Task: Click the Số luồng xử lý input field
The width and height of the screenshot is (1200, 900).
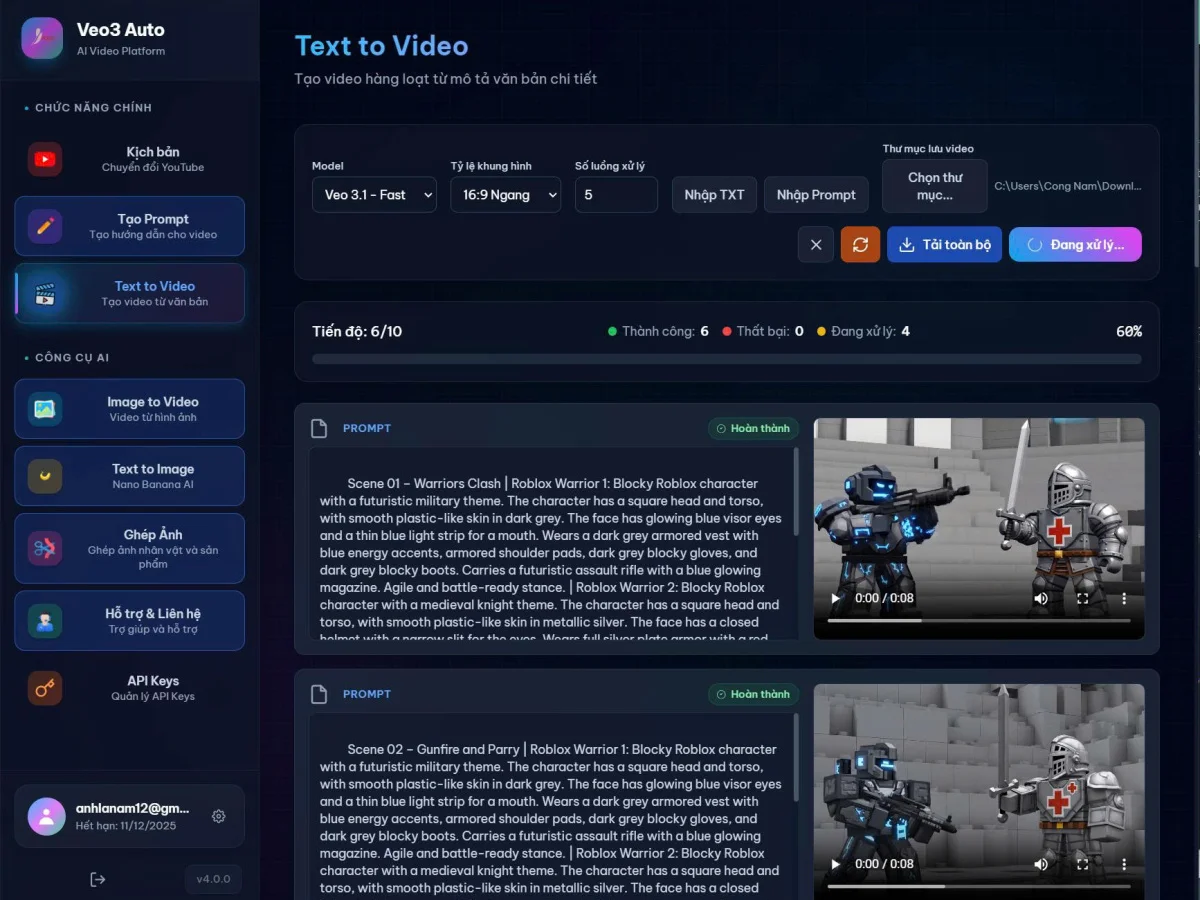Action: click(616, 195)
